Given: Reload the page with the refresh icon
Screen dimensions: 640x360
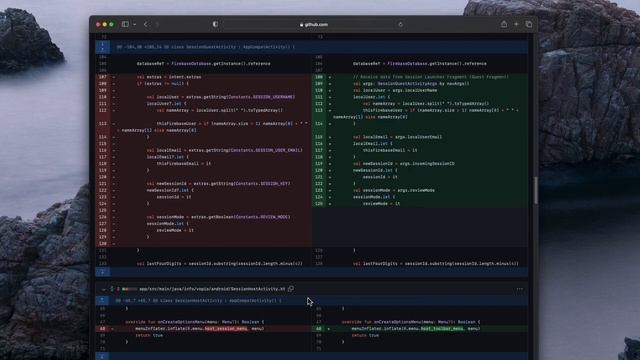Looking at the screenshot, I should point(400,24).
